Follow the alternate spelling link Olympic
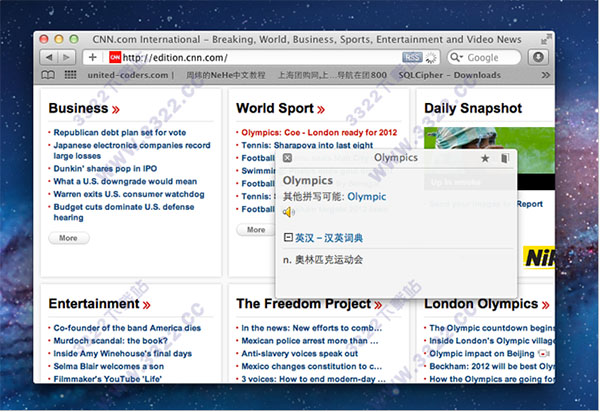Screen dimensions: 600x412 pos(367,197)
